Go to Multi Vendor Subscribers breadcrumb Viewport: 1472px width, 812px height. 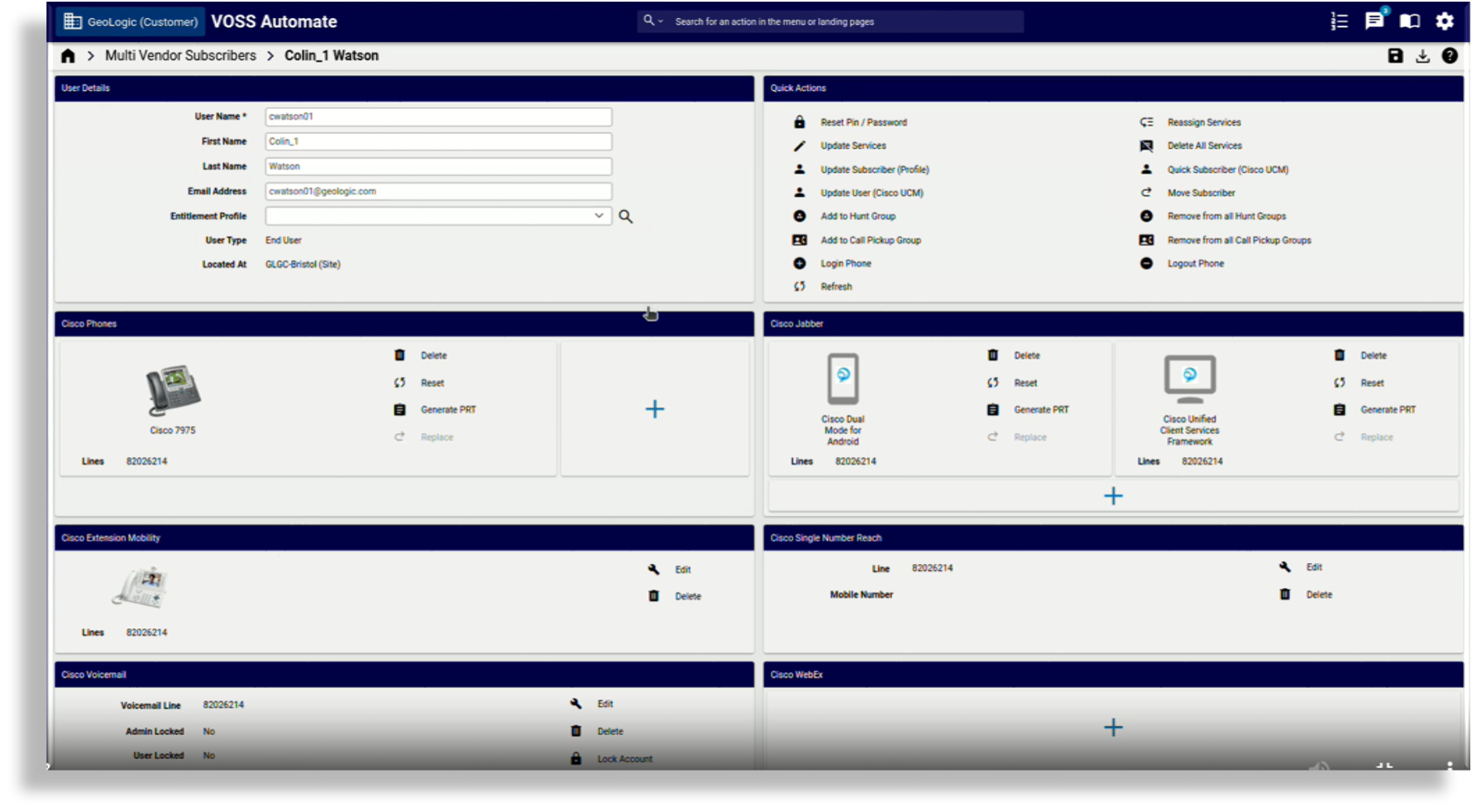[180, 56]
